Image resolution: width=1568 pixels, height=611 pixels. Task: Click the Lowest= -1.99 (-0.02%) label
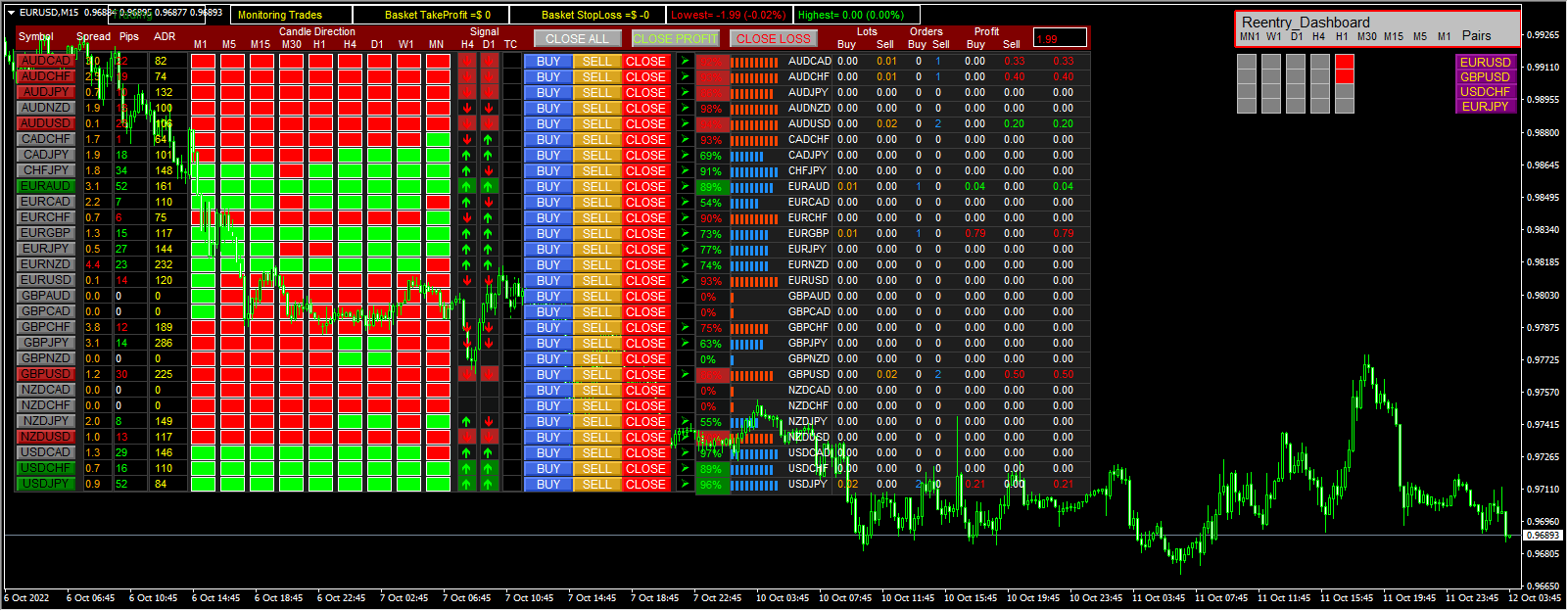tap(729, 15)
